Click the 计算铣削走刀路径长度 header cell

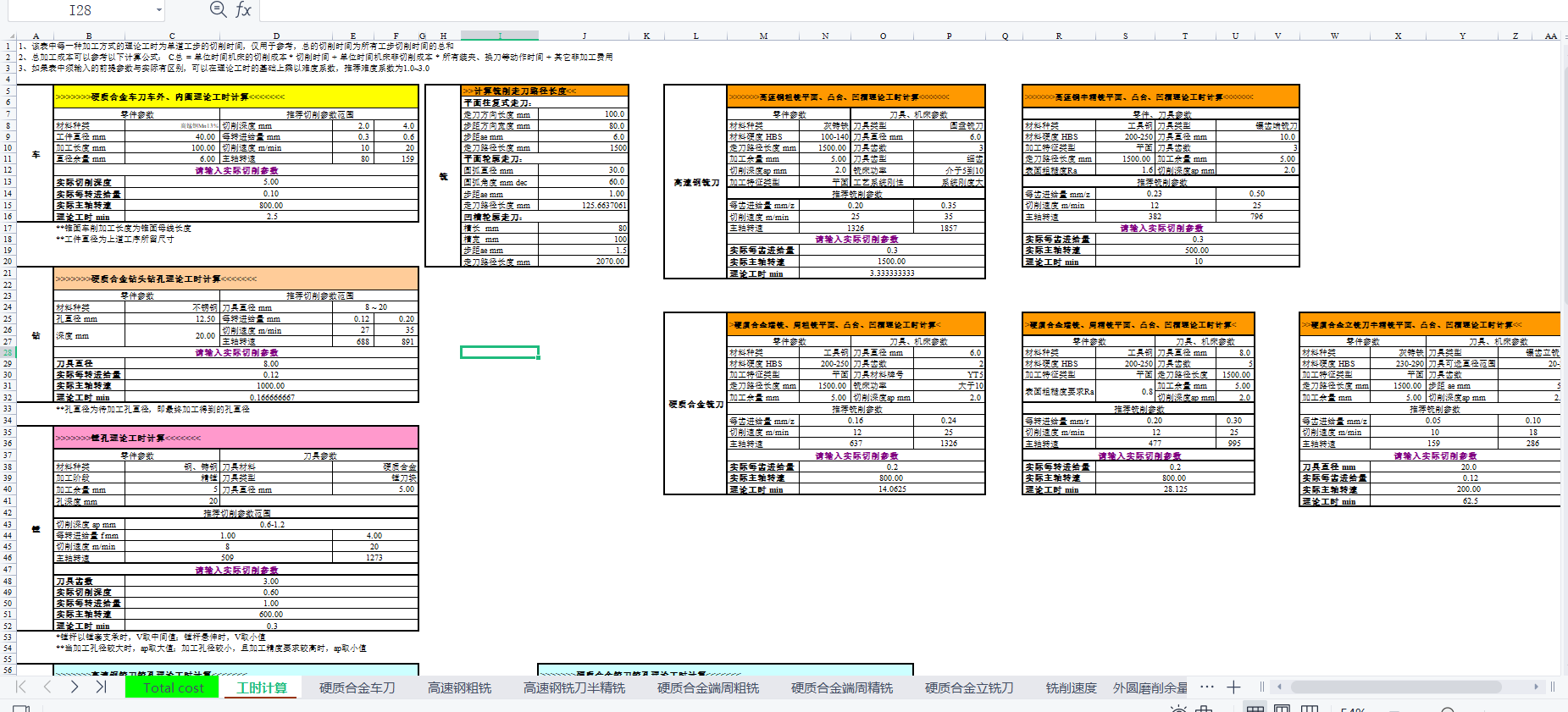pyautogui.click(x=545, y=91)
